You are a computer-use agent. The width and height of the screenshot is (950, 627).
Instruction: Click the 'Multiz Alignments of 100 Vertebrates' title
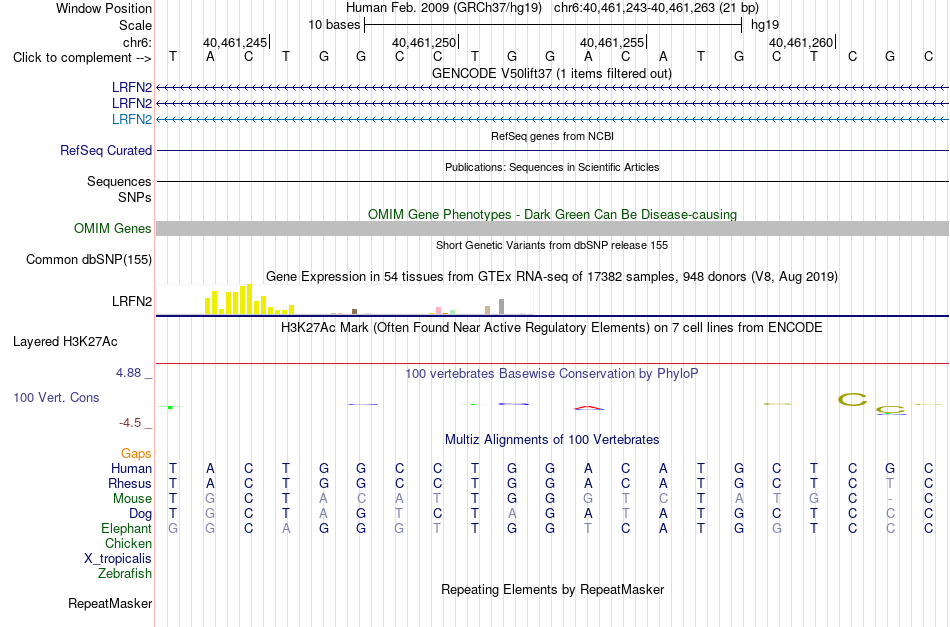[x=552, y=439]
